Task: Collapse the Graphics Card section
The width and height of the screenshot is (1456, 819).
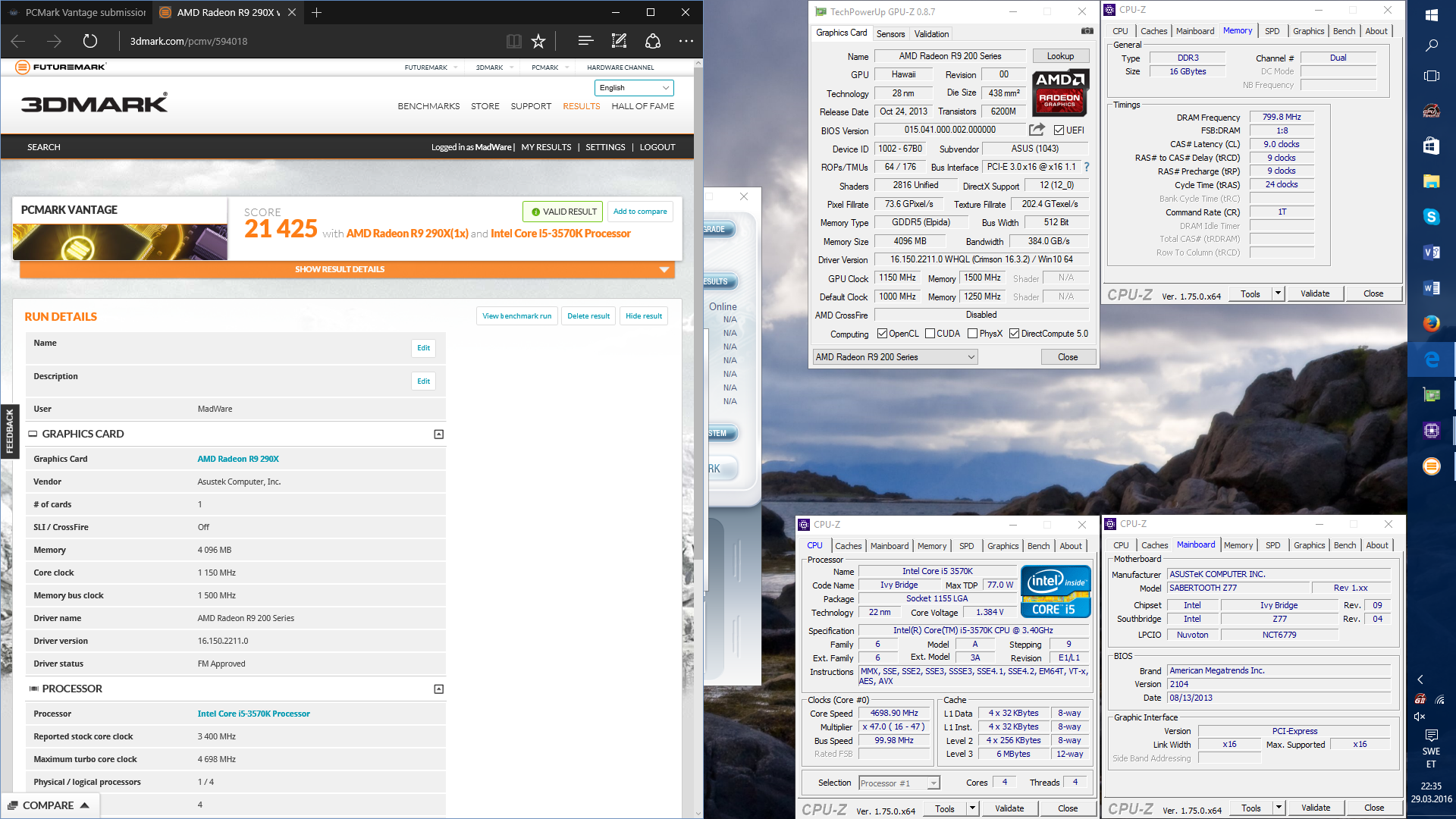Action: [438, 435]
